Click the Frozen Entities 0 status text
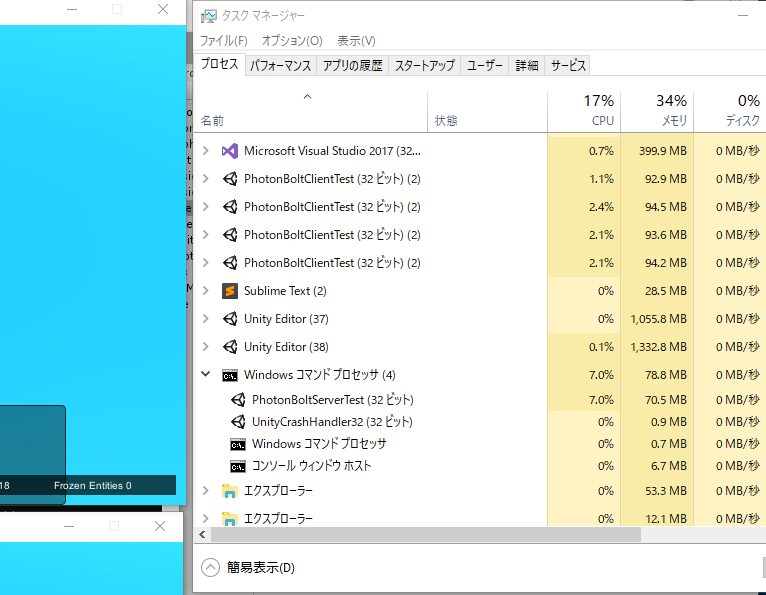 tap(93, 486)
